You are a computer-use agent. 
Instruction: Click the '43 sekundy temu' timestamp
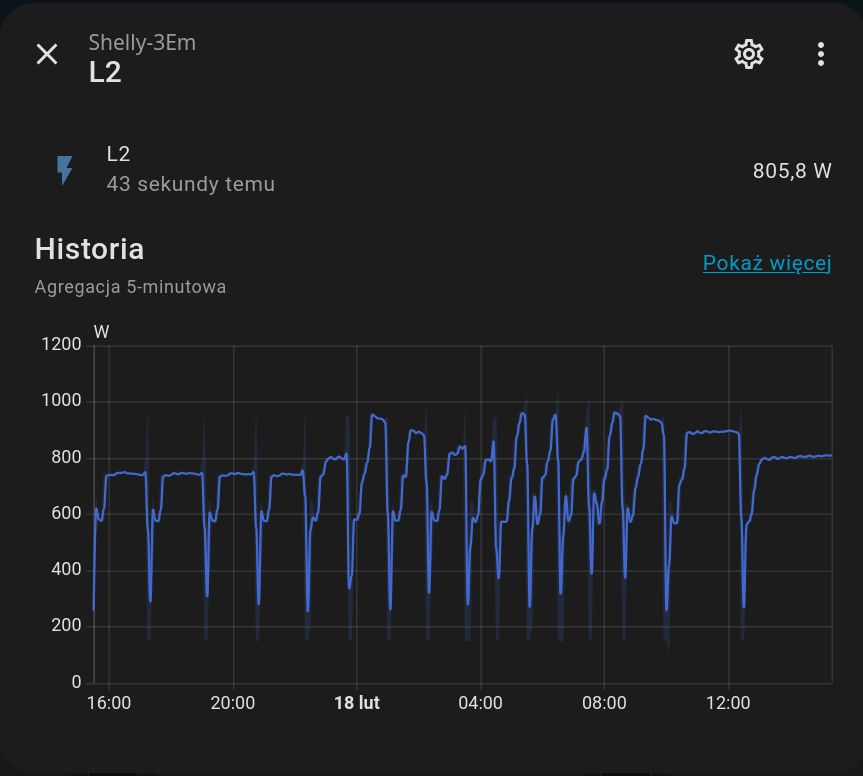click(190, 184)
